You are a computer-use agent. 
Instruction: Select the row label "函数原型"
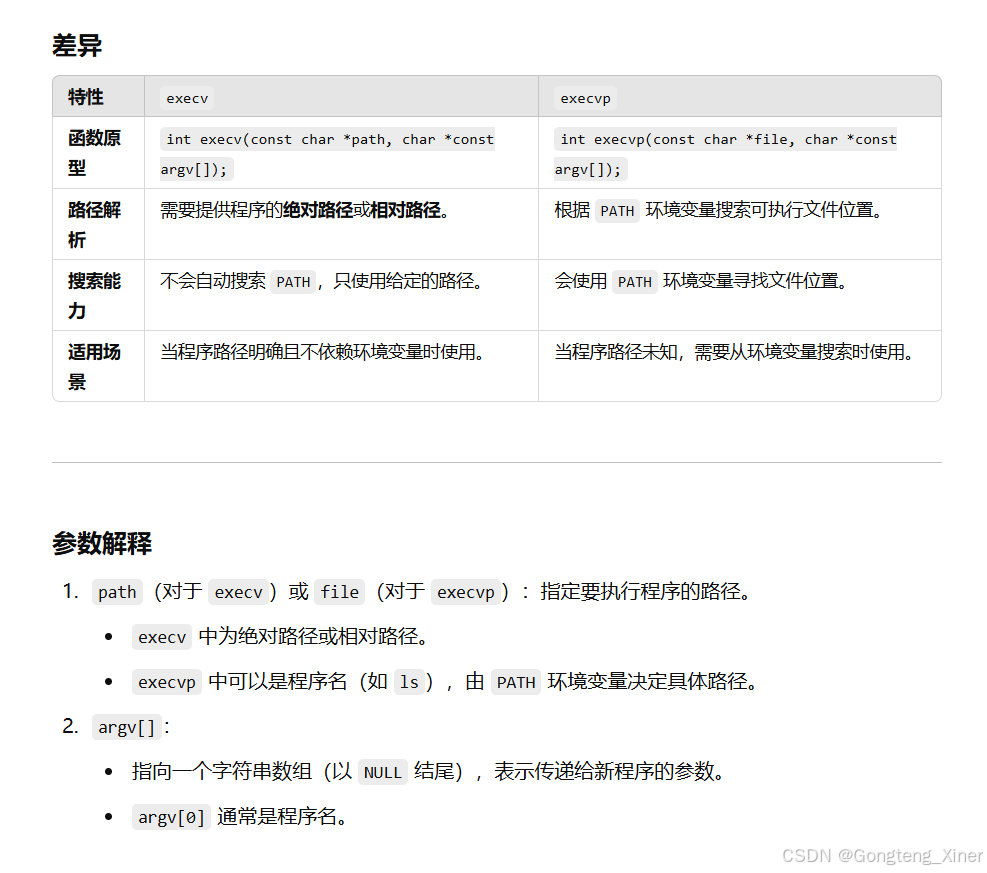(94, 153)
